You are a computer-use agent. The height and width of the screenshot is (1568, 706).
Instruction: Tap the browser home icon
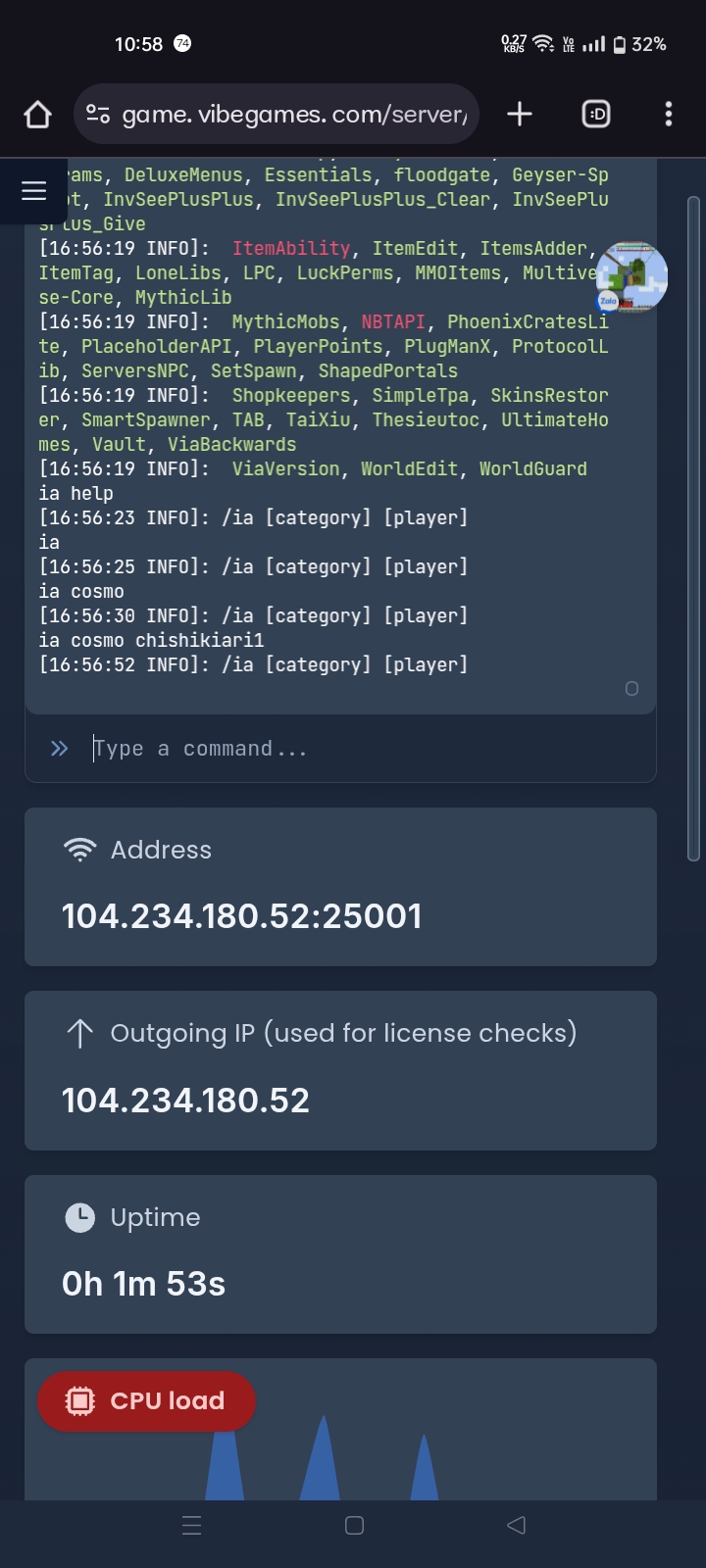click(x=37, y=115)
